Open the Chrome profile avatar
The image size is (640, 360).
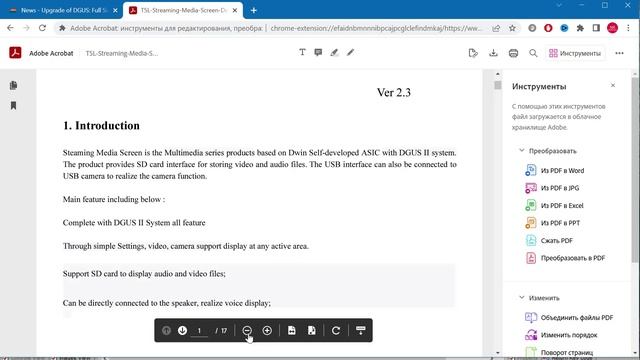pos(612,28)
